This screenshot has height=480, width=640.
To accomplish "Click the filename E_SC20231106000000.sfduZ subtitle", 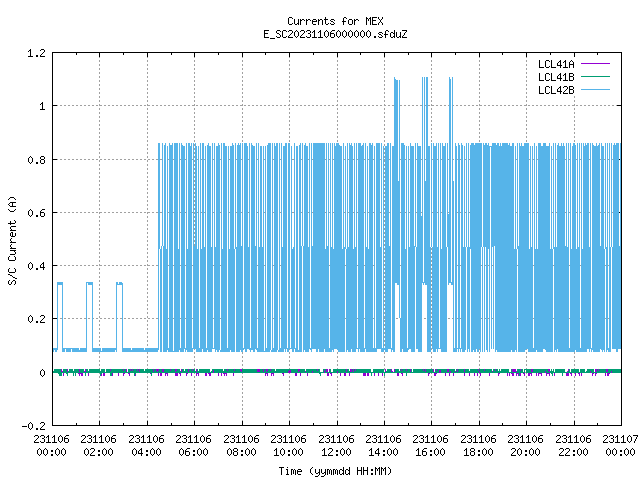I will coord(335,34).
